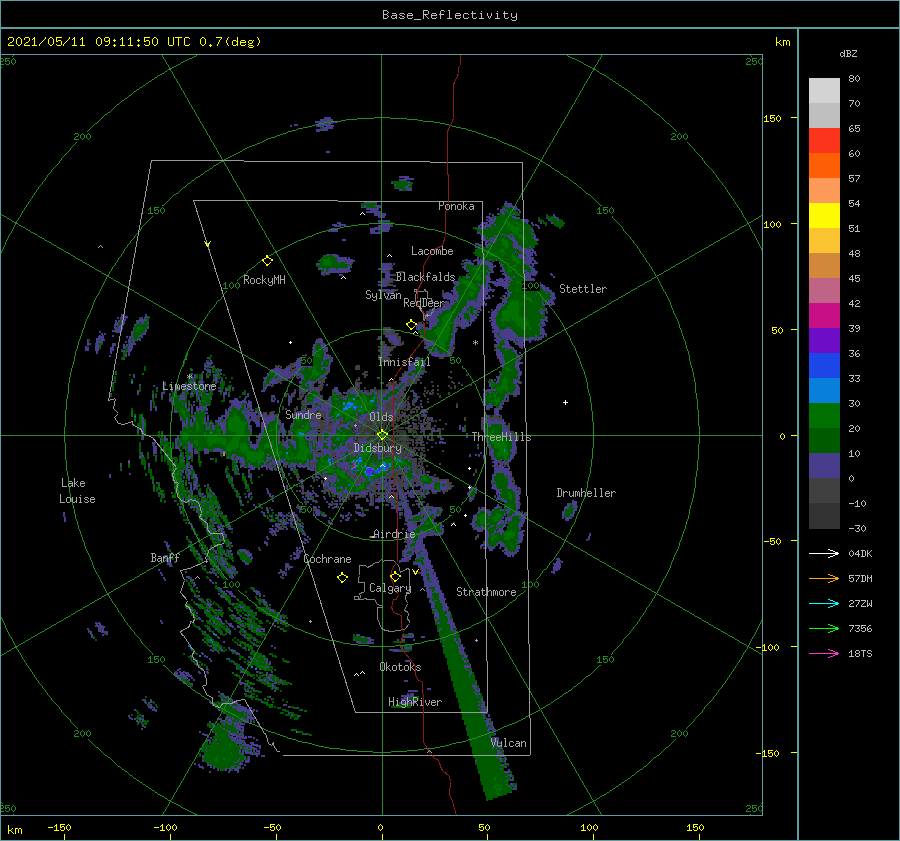The image size is (900, 841).
Task: Click the Drumheller city label
Action: [586, 493]
